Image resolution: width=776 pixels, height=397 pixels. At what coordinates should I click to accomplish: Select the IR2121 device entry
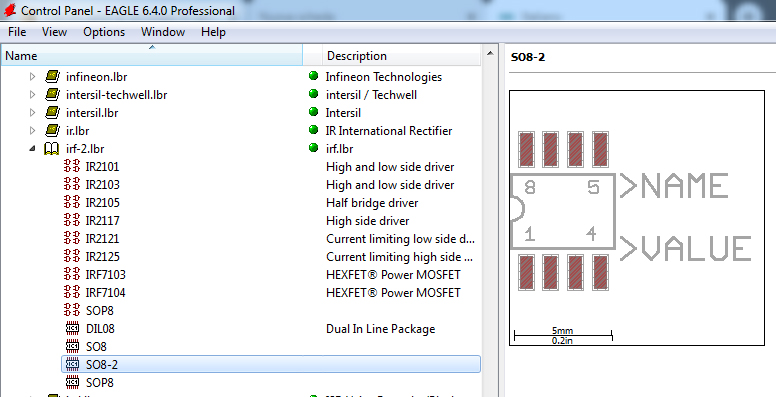pos(270,239)
